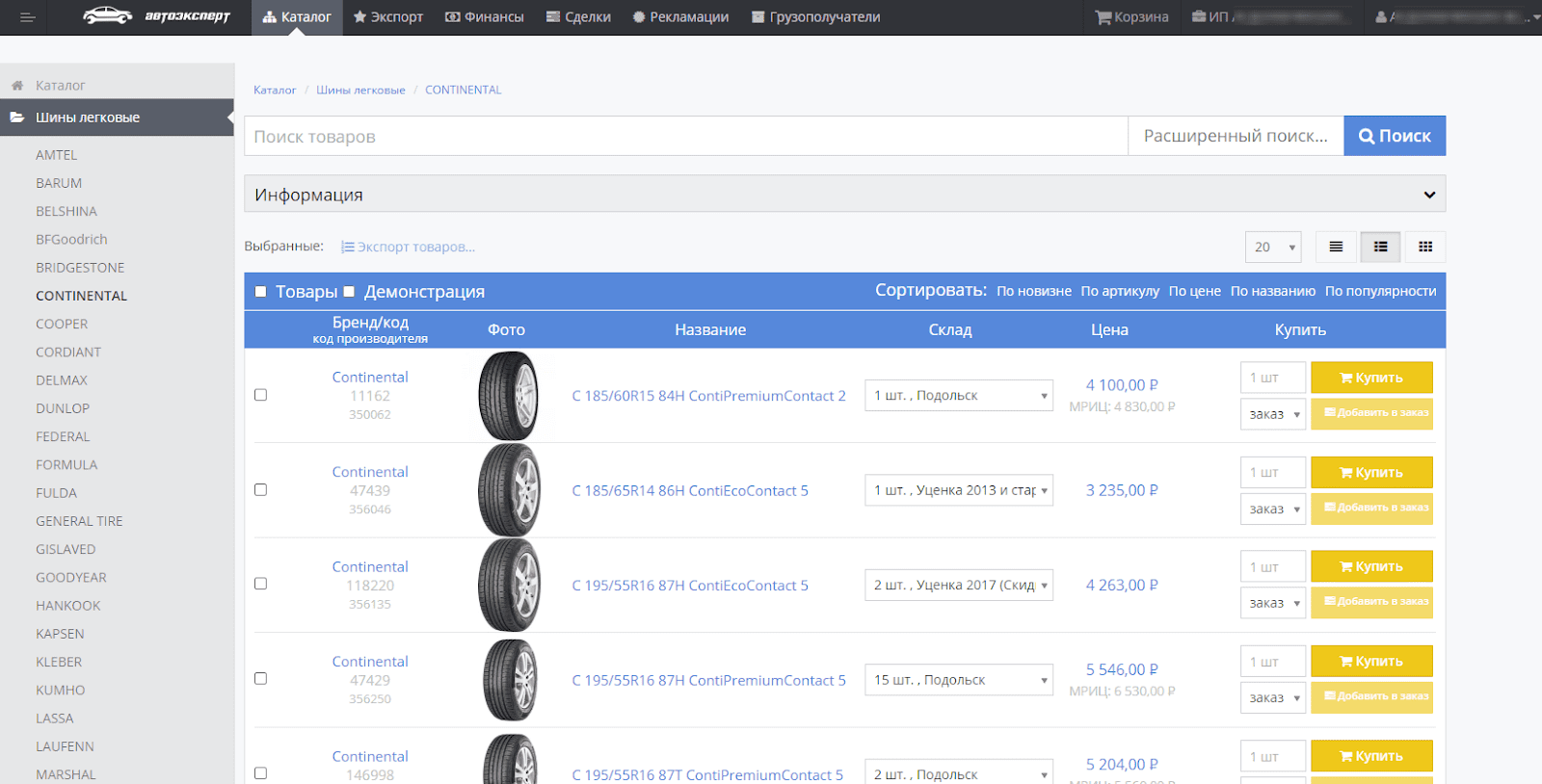Viewport: 1542px width, 784px height.
Task: Open the Экспорт menu item
Action: 387,17
